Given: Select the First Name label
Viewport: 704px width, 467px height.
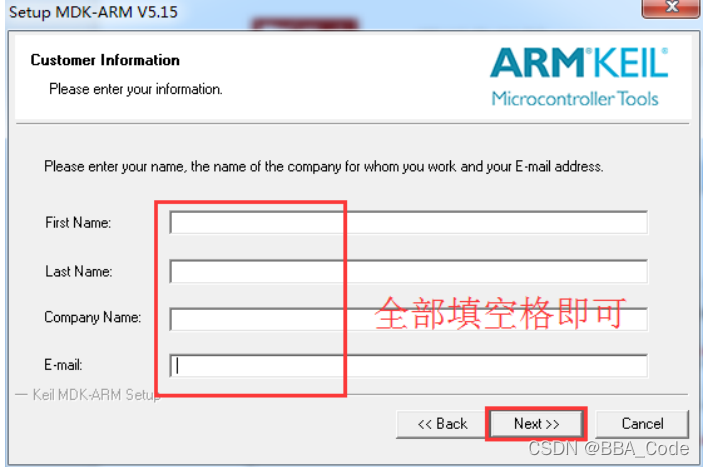Looking at the screenshot, I should tap(78, 223).
